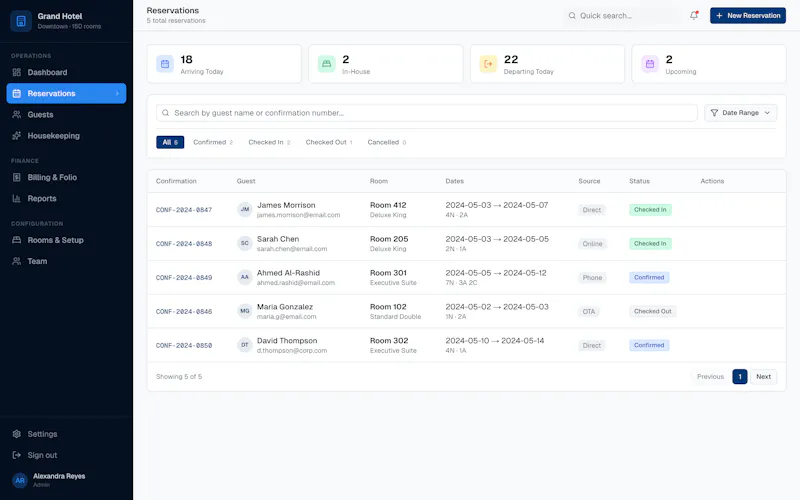This screenshot has height=500, width=800.
Task: Click the Dashboard grid icon in sidebar
Action: tap(17, 72)
